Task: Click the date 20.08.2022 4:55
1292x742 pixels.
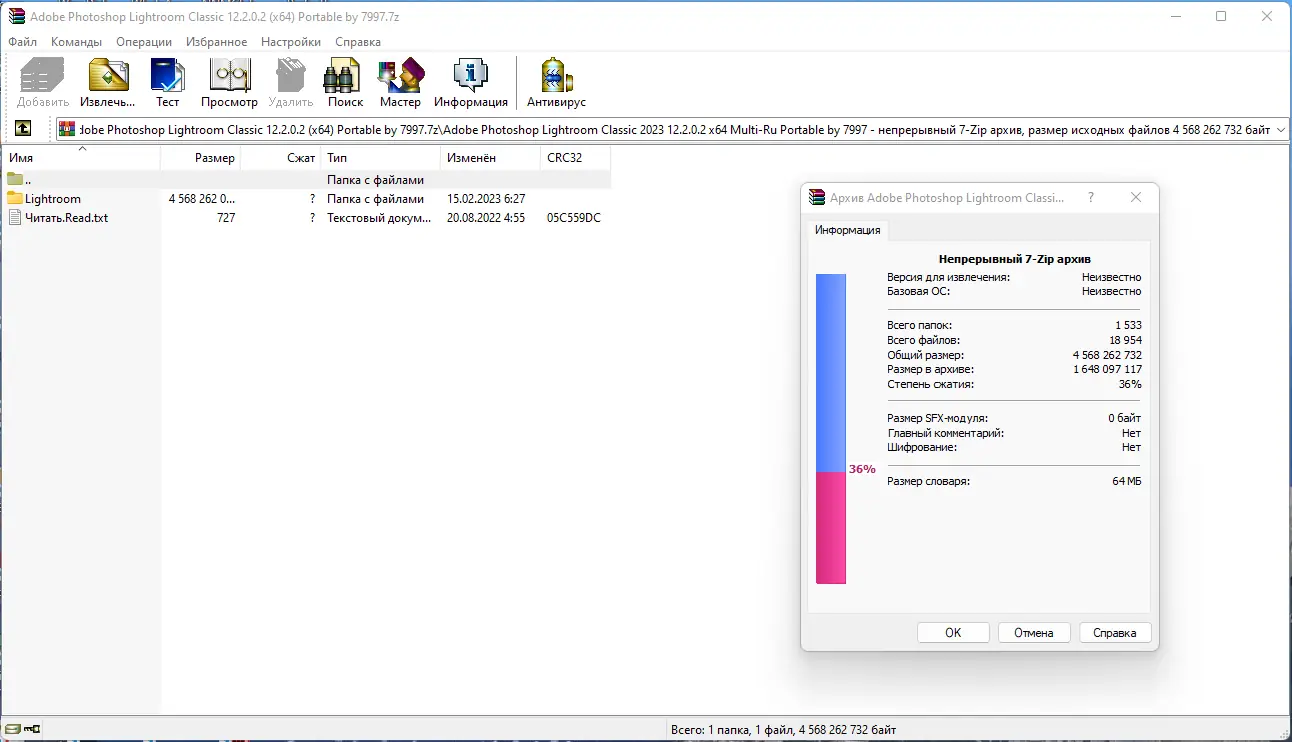Action: (x=486, y=218)
